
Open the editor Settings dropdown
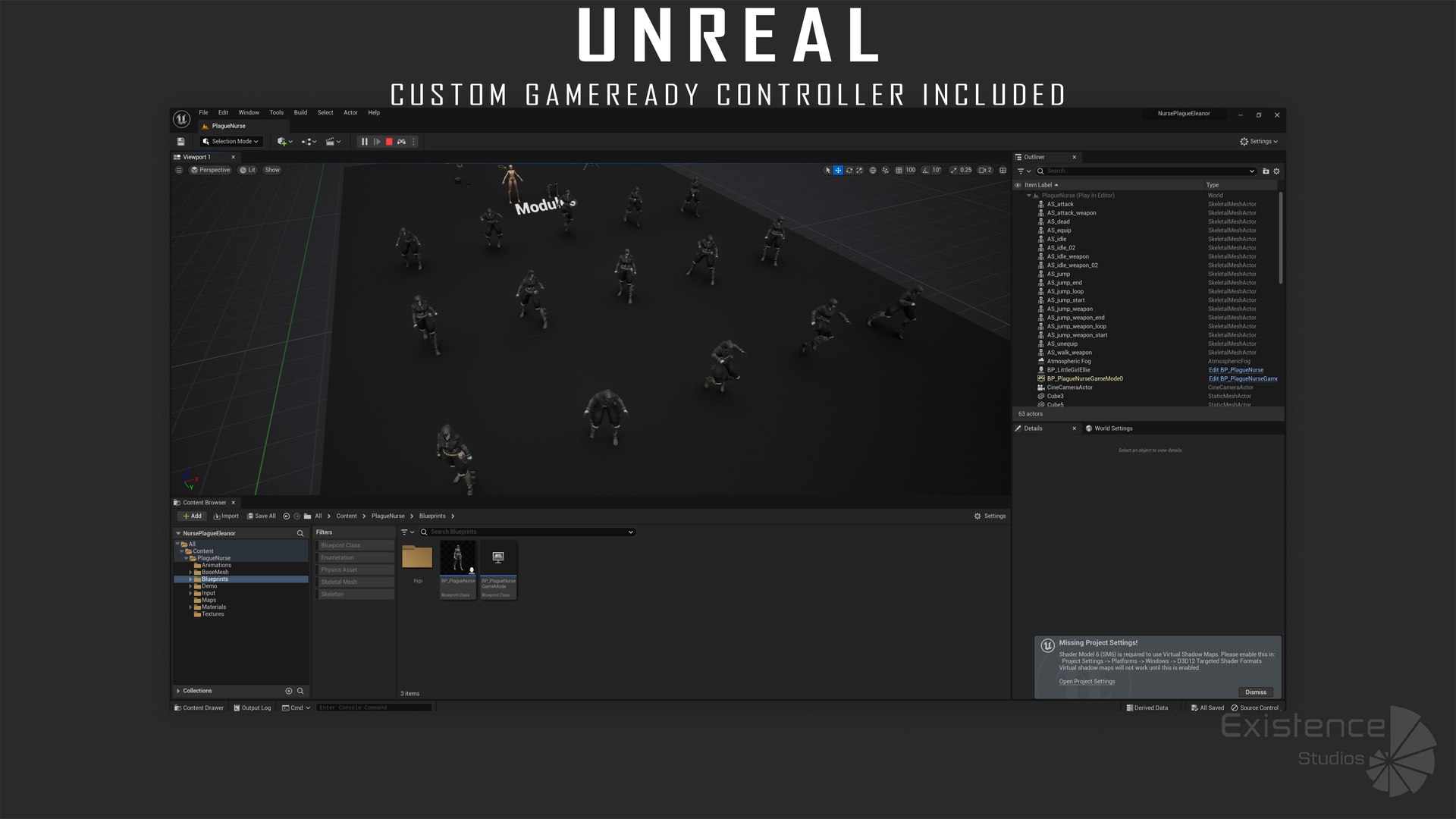pos(1259,142)
